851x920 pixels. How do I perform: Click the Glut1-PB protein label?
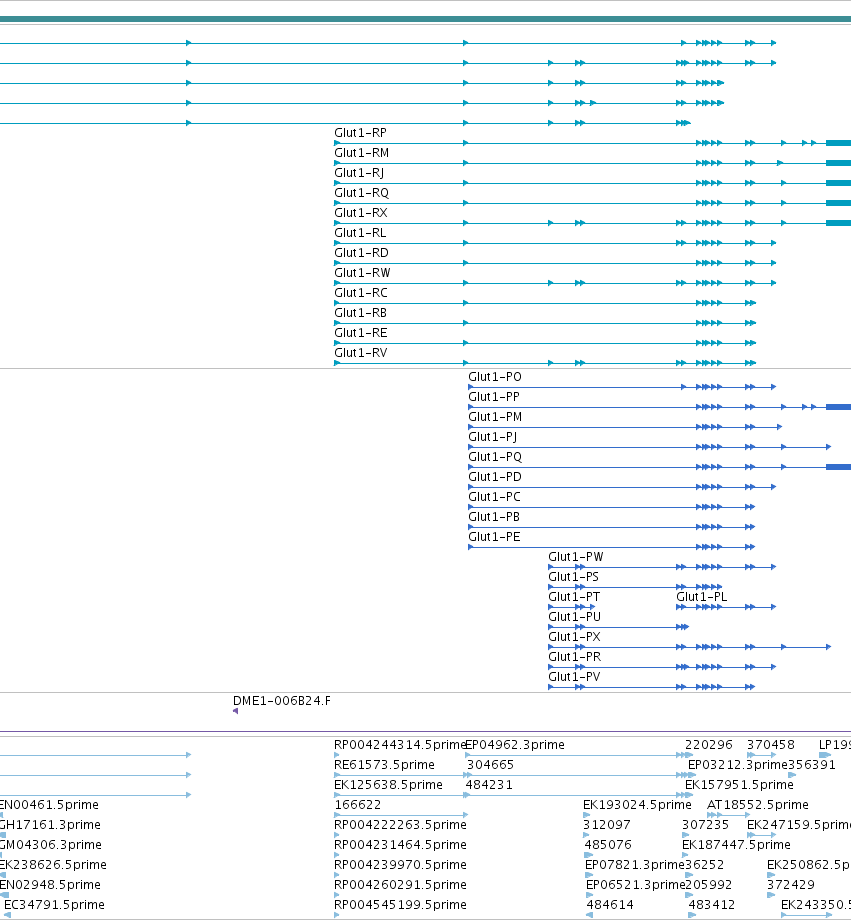click(494, 517)
